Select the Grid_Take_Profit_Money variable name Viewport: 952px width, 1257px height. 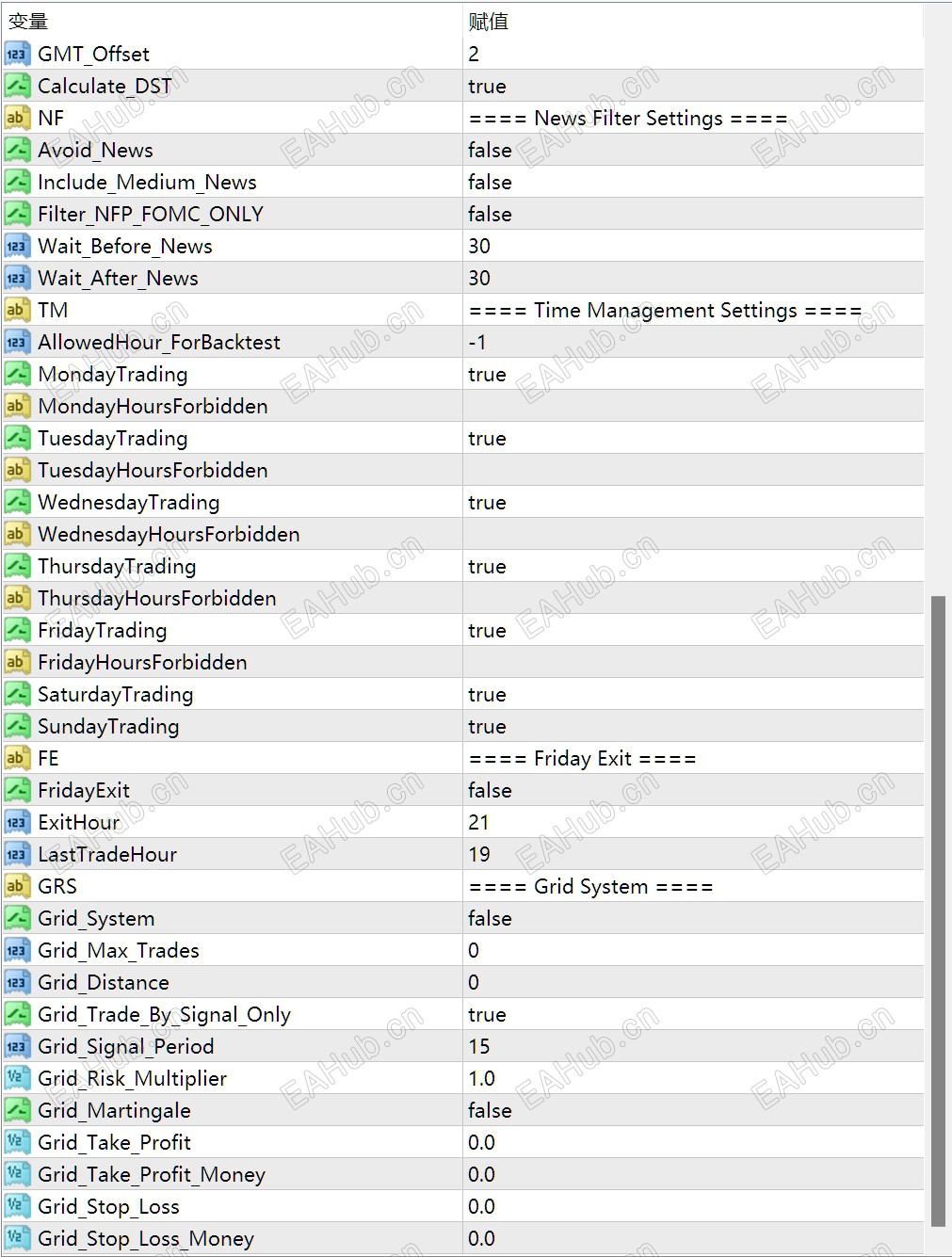tap(152, 1174)
